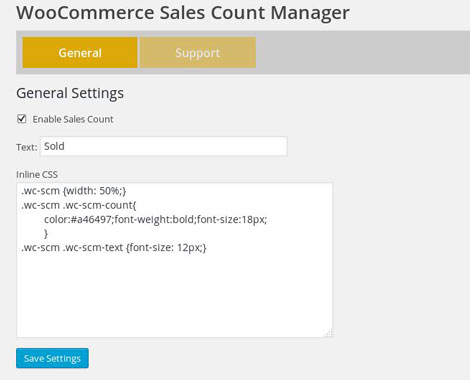Click the Enable Sales Count label text
470x380 pixels.
pos(73,119)
